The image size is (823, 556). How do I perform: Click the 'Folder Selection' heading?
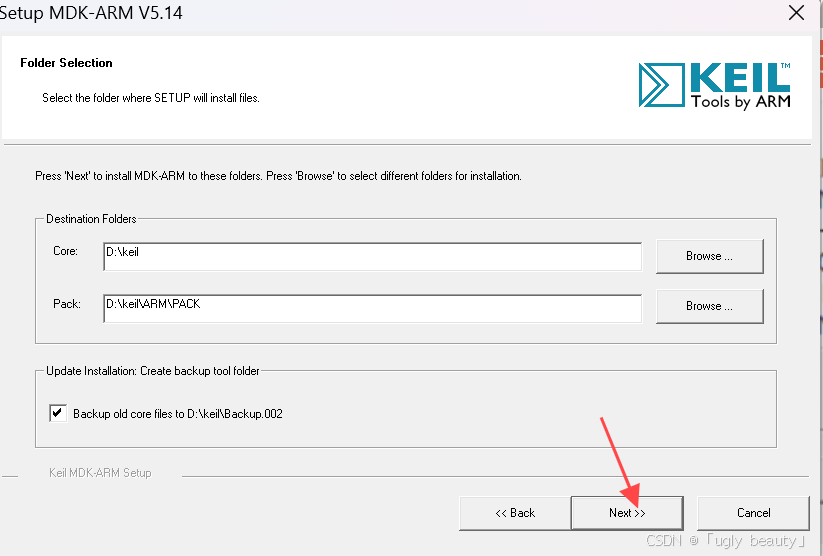[x=66, y=63]
